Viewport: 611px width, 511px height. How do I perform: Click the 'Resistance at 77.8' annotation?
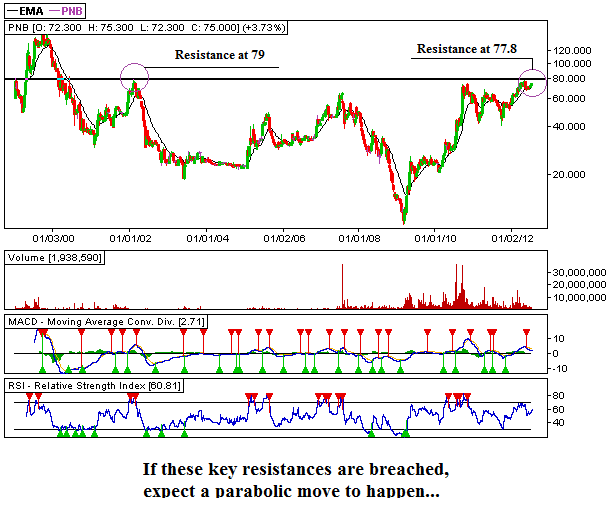pos(467,49)
